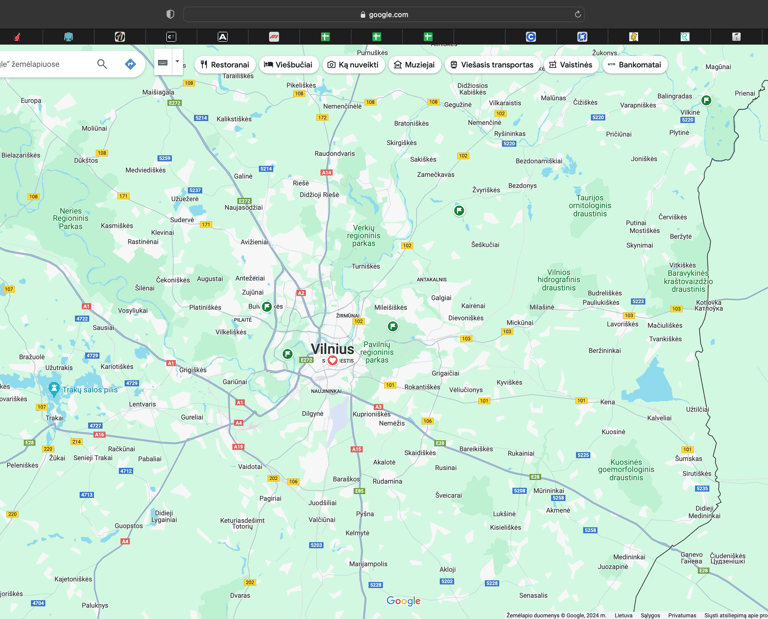The width and height of the screenshot is (768, 619).
Task: Click the Lietuva link in footer
Action: 623,616
